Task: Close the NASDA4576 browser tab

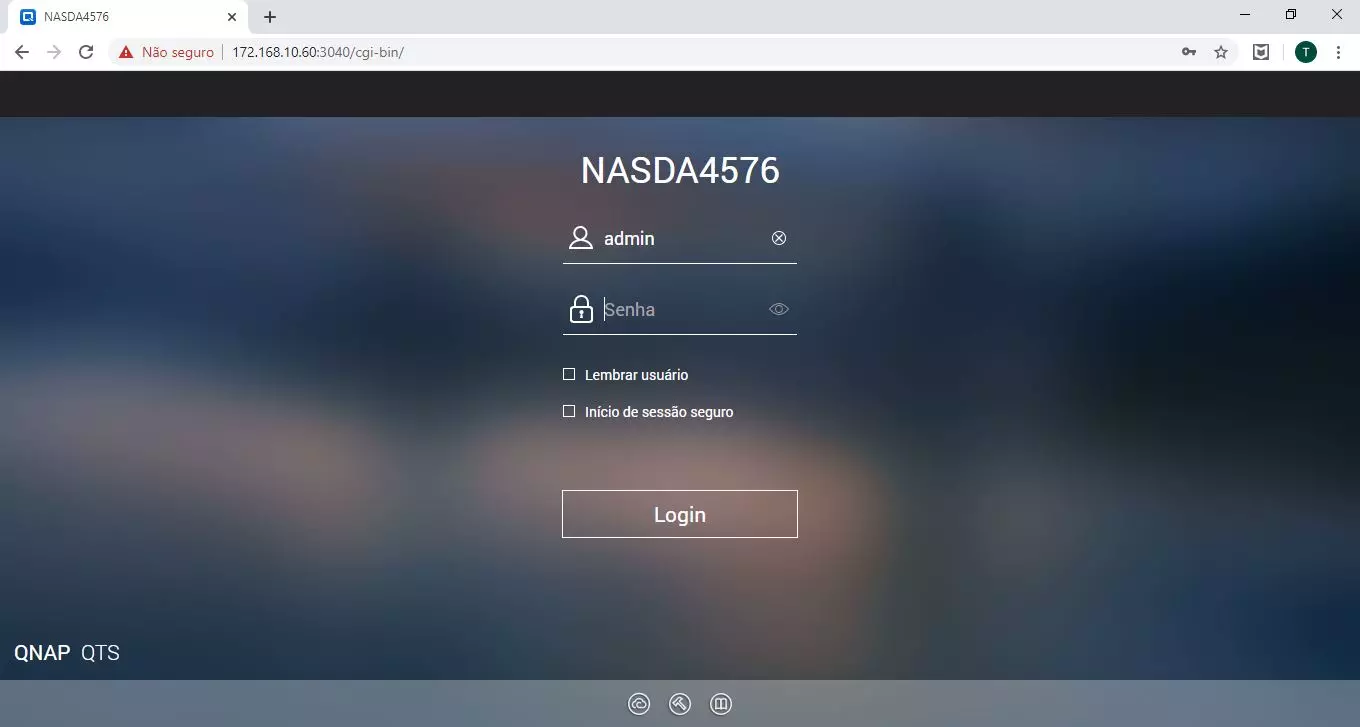Action: coord(231,17)
